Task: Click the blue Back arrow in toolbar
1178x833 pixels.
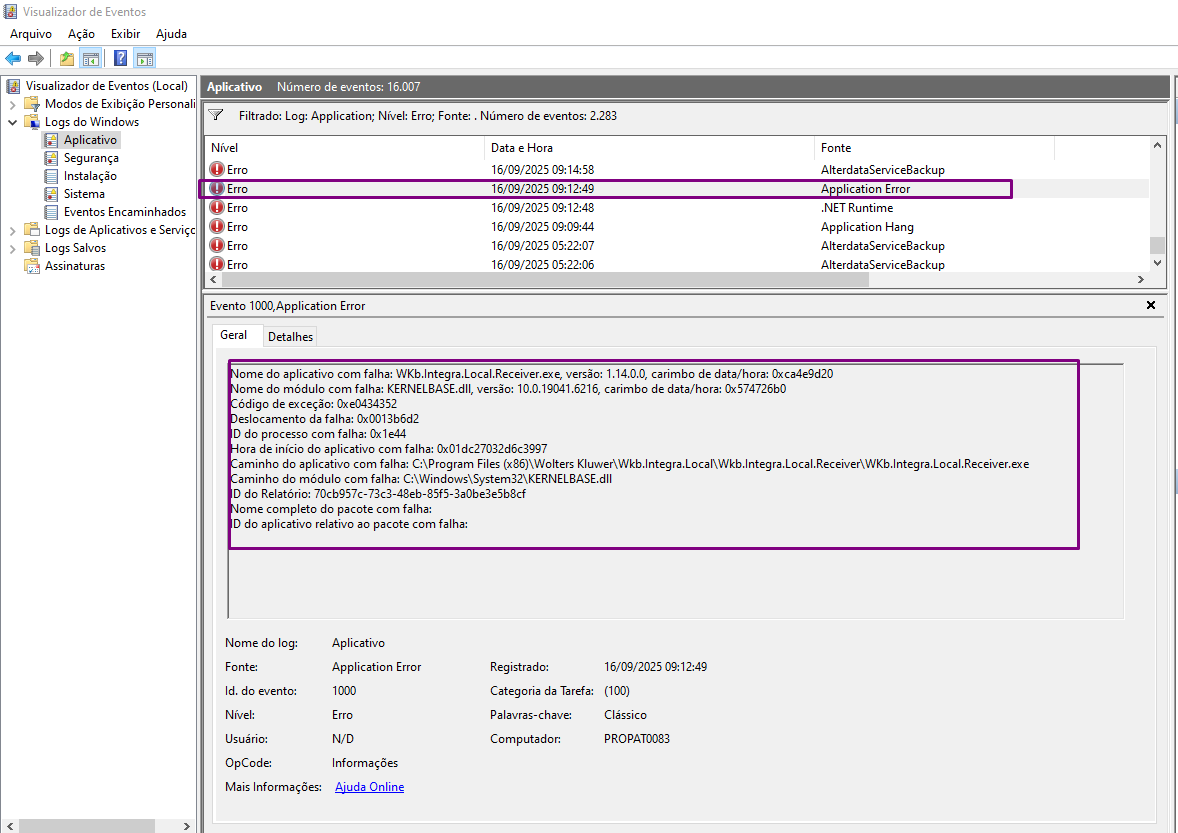Action: click(13, 58)
